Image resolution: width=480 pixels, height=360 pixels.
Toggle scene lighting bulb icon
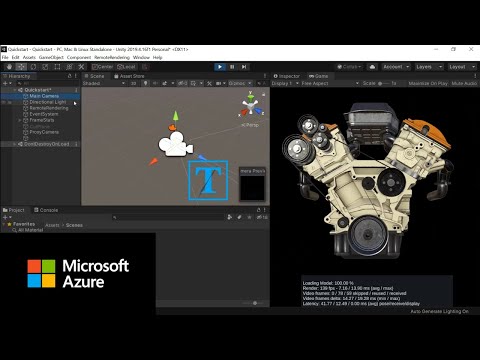[145, 83]
